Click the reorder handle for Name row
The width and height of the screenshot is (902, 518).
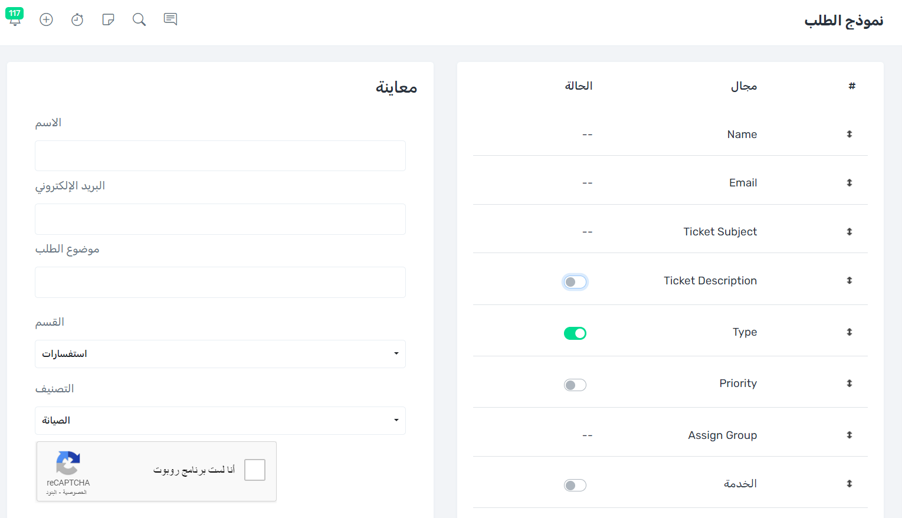849,134
